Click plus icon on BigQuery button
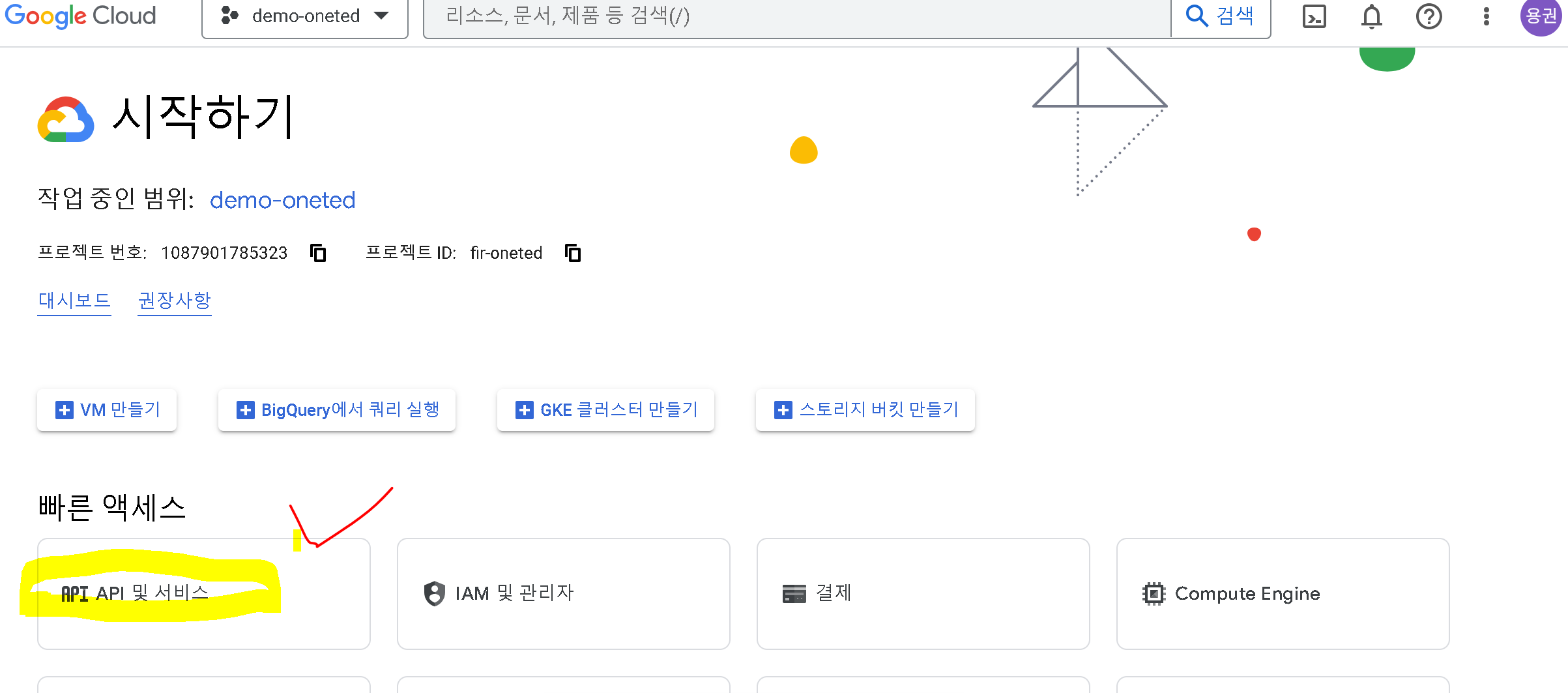Screen dimensions: 1568x693 [245, 410]
